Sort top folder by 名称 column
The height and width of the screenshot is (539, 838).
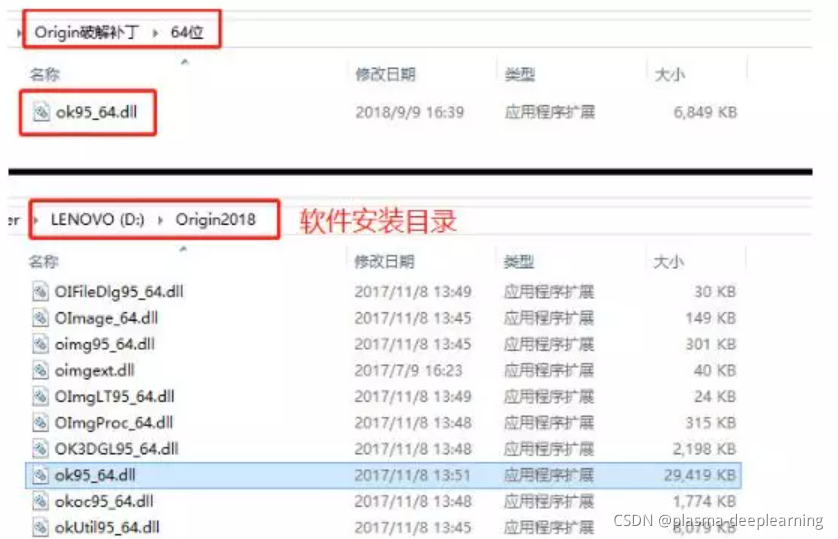pyautogui.click(x=45, y=74)
